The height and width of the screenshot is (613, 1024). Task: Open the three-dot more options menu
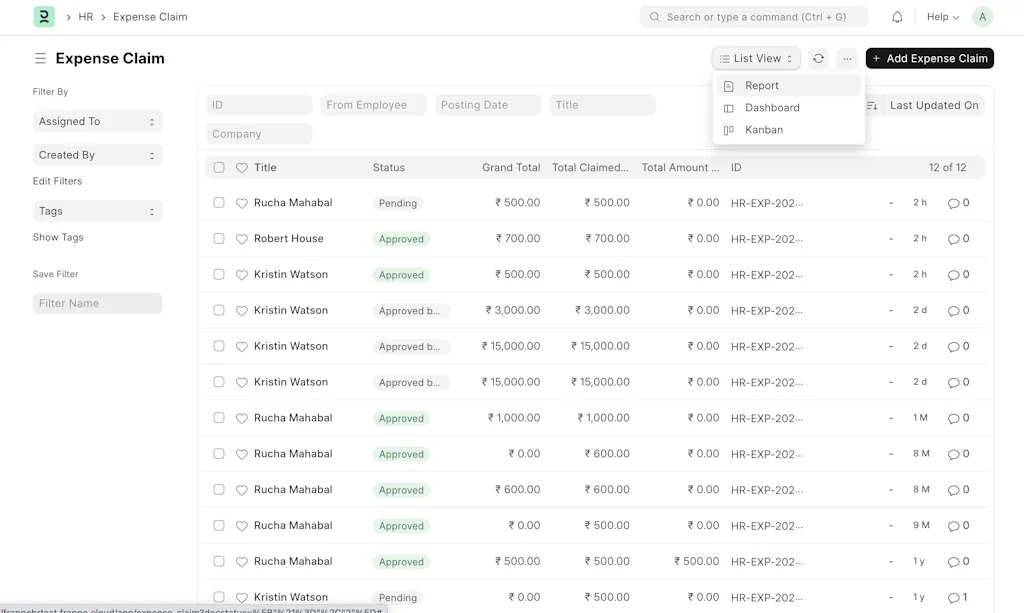847,59
